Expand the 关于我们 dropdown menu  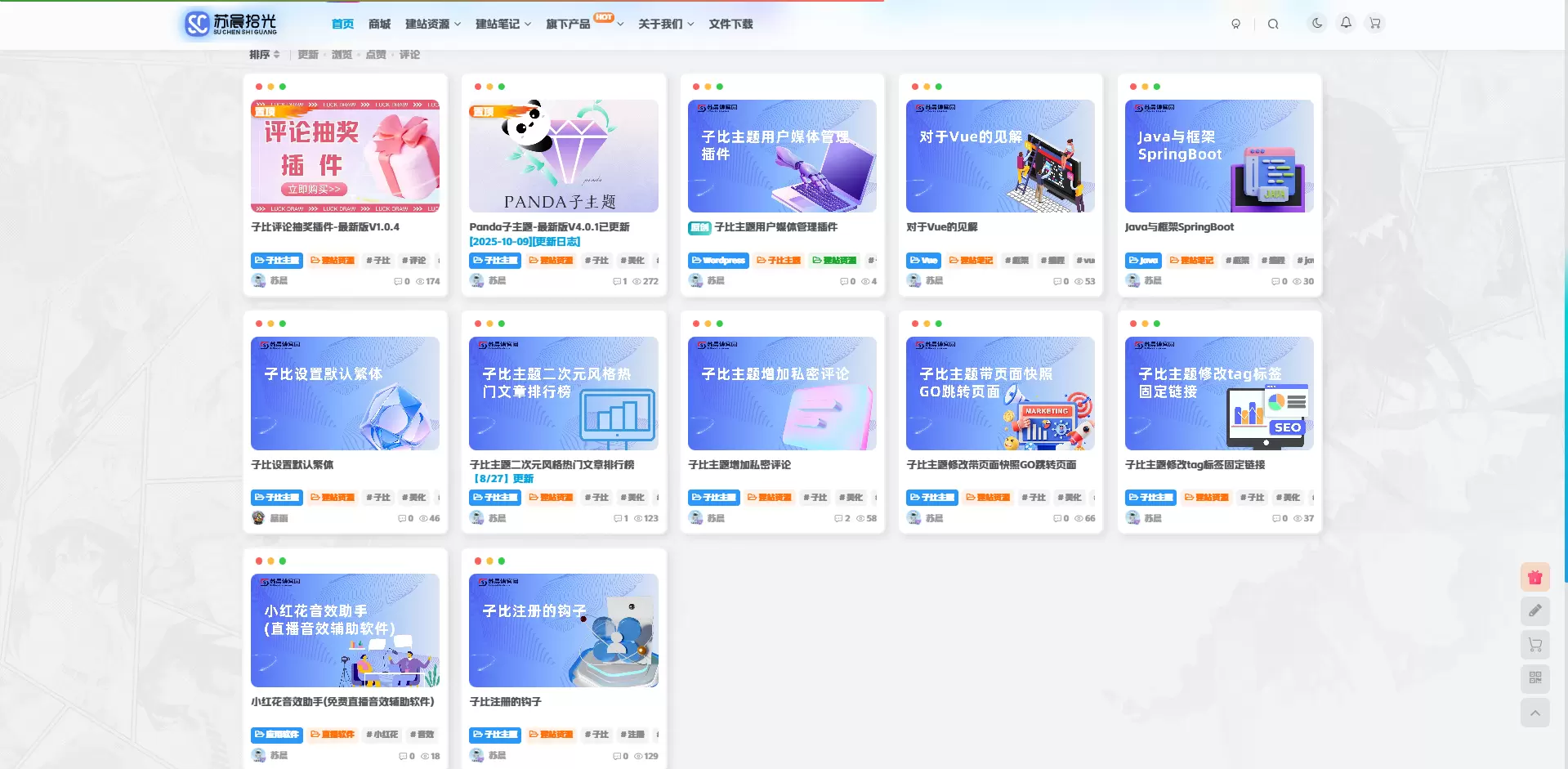(x=666, y=24)
